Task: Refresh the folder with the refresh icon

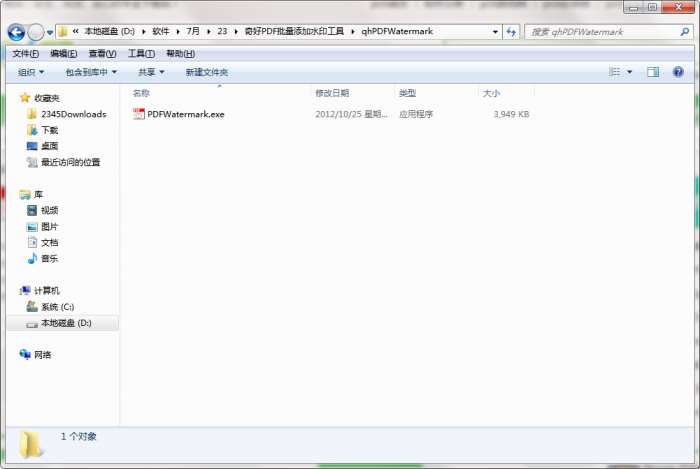Action: (x=511, y=32)
